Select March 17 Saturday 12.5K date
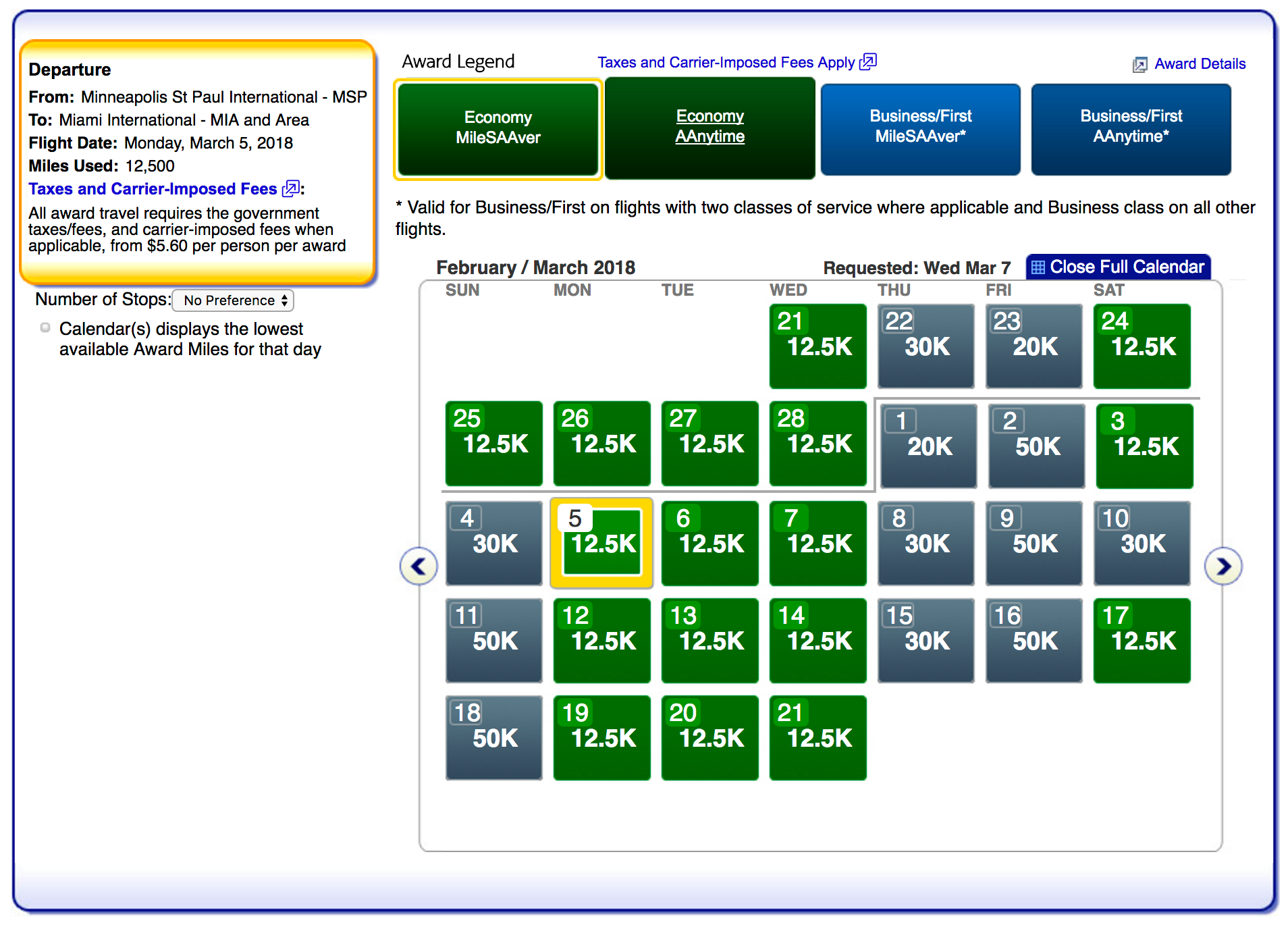Image resolution: width=1288 pixels, height=925 pixels. (1142, 640)
